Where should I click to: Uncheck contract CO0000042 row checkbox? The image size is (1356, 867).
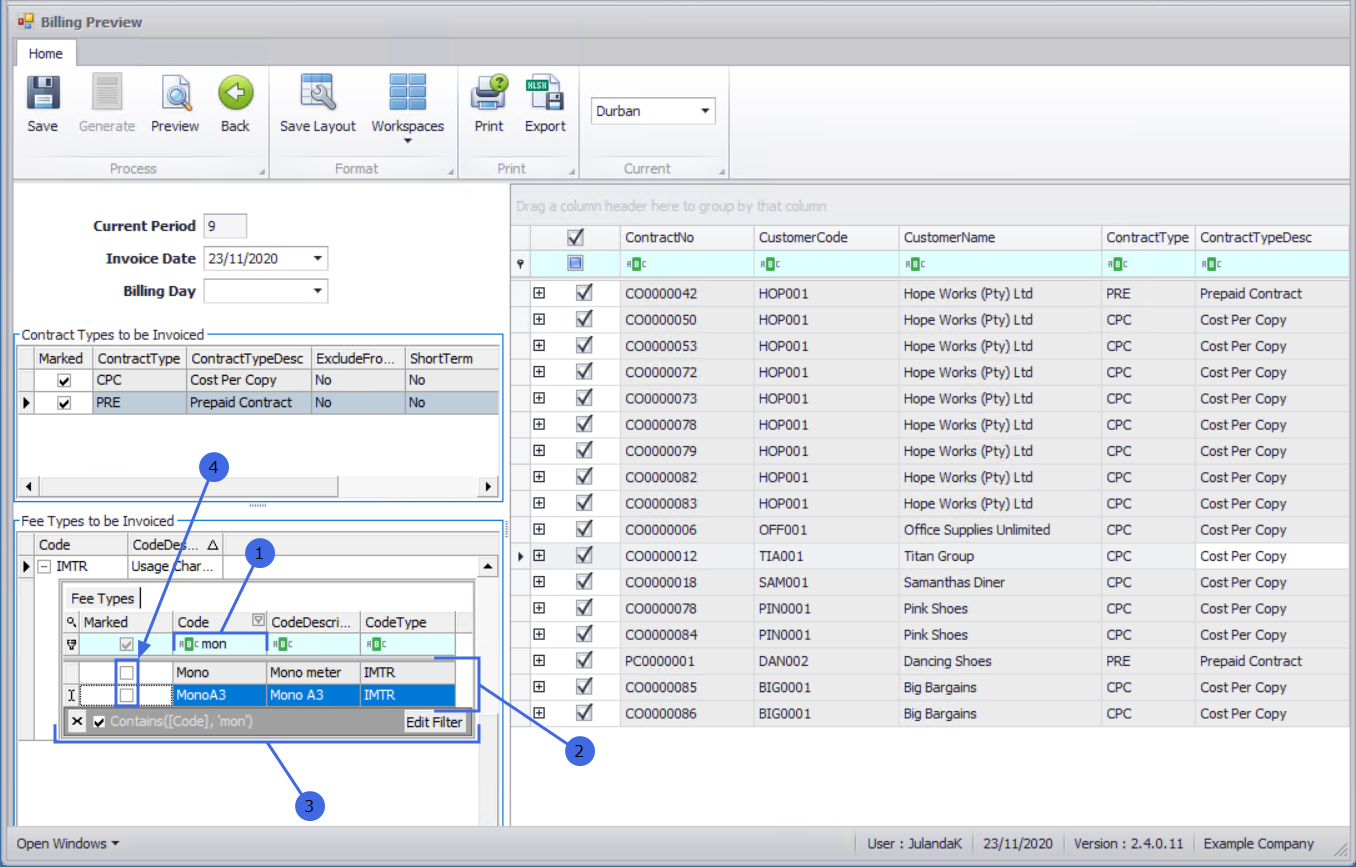click(x=585, y=293)
